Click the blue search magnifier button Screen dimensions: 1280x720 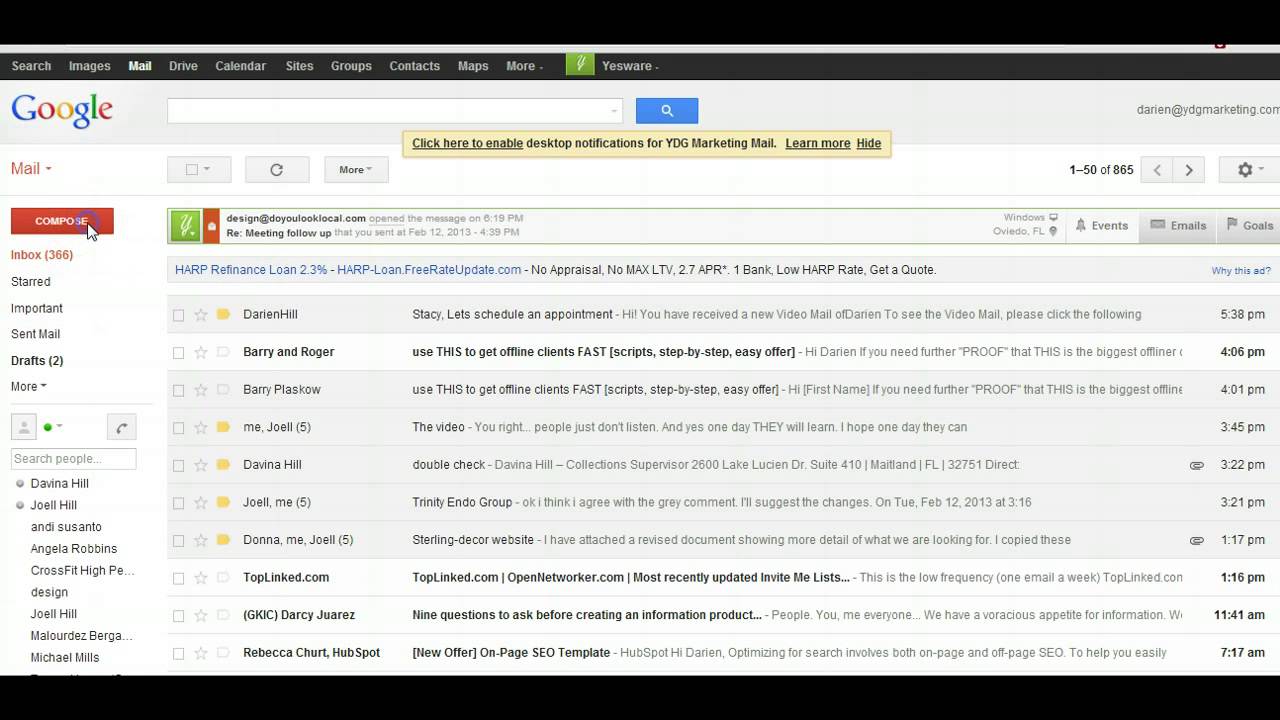(667, 111)
